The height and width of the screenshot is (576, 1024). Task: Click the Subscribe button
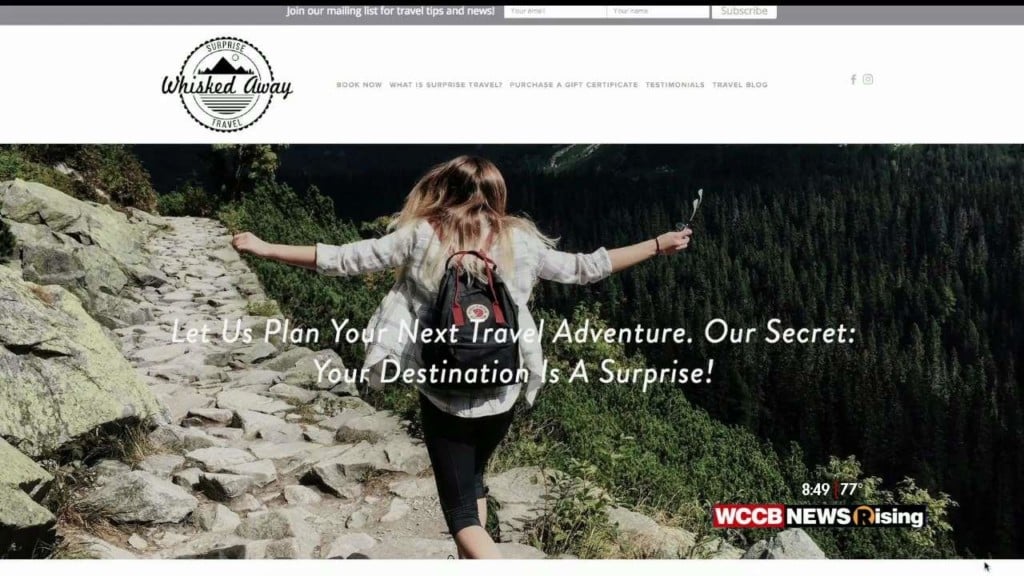click(744, 11)
